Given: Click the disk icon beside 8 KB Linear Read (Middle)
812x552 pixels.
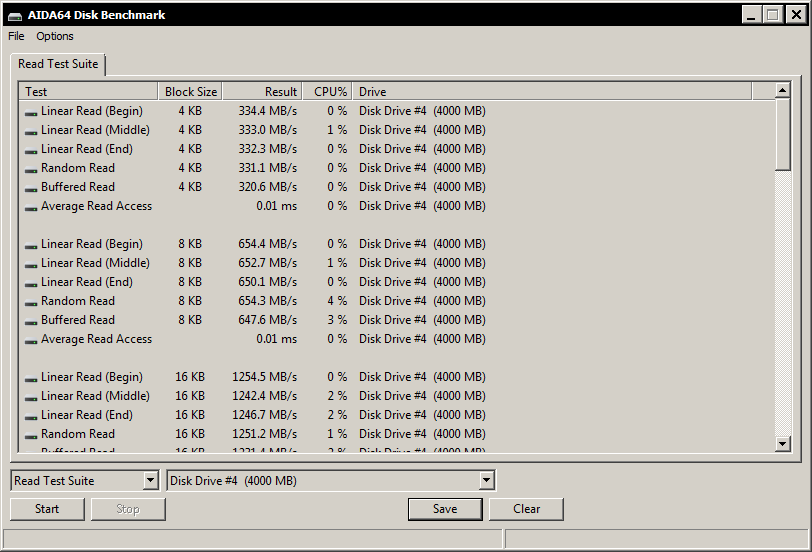Looking at the screenshot, I should pyautogui.click(x=31, y=264).
